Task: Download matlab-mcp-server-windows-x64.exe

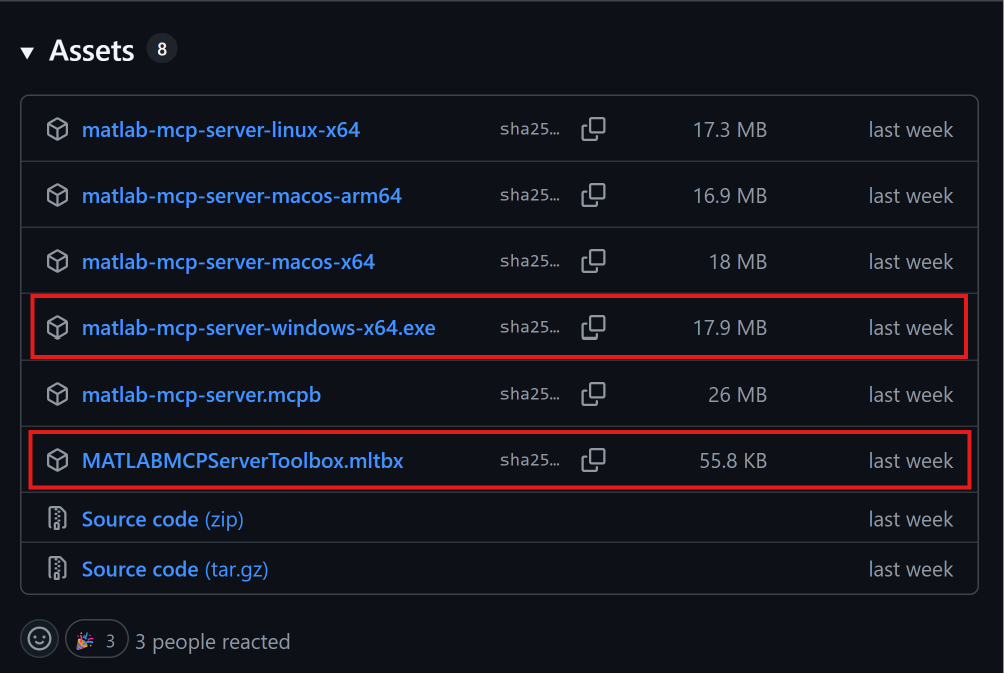Action: [x=259, y=328]
